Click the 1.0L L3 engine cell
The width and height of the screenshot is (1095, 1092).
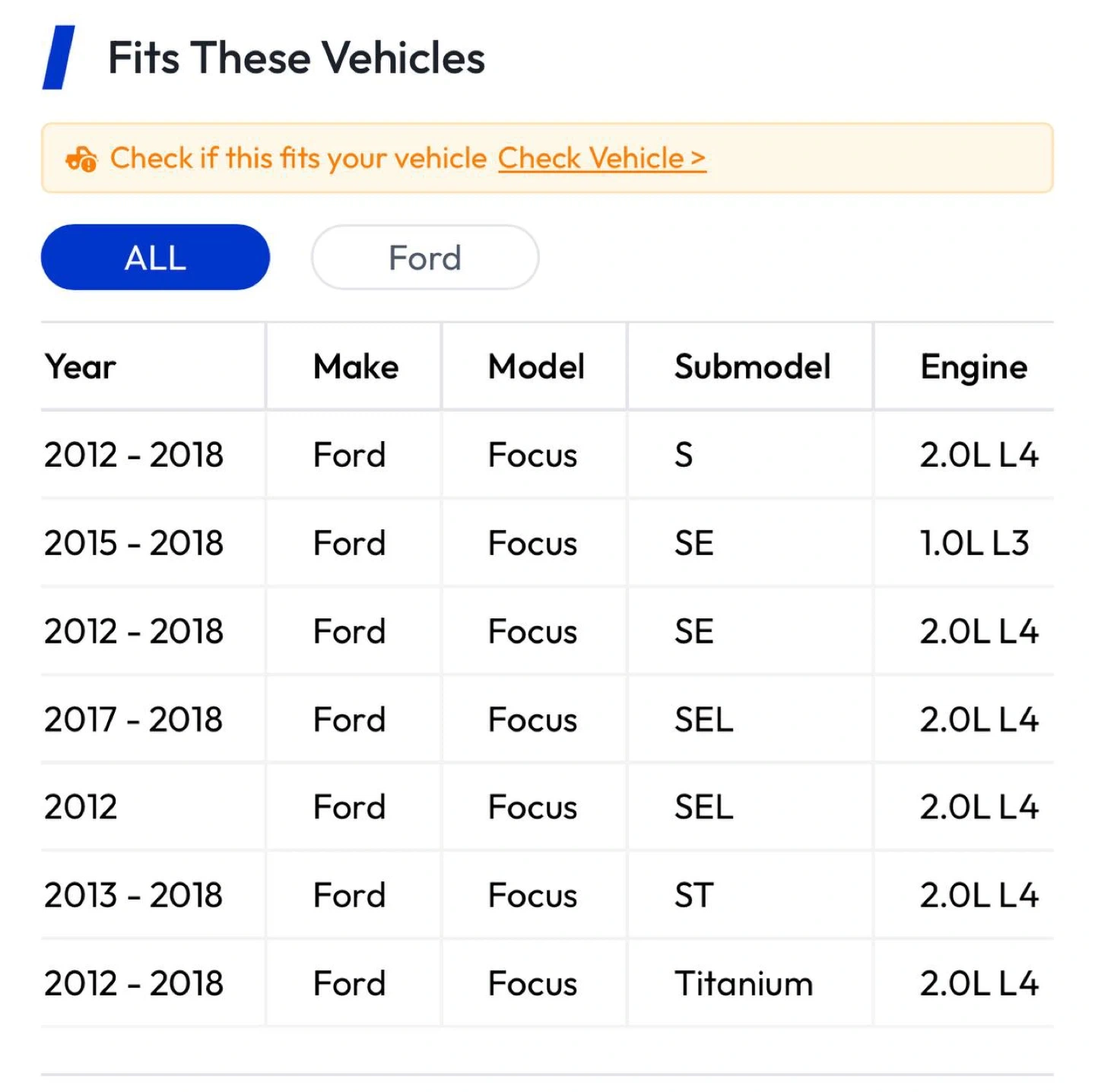(x=974, y=543)
